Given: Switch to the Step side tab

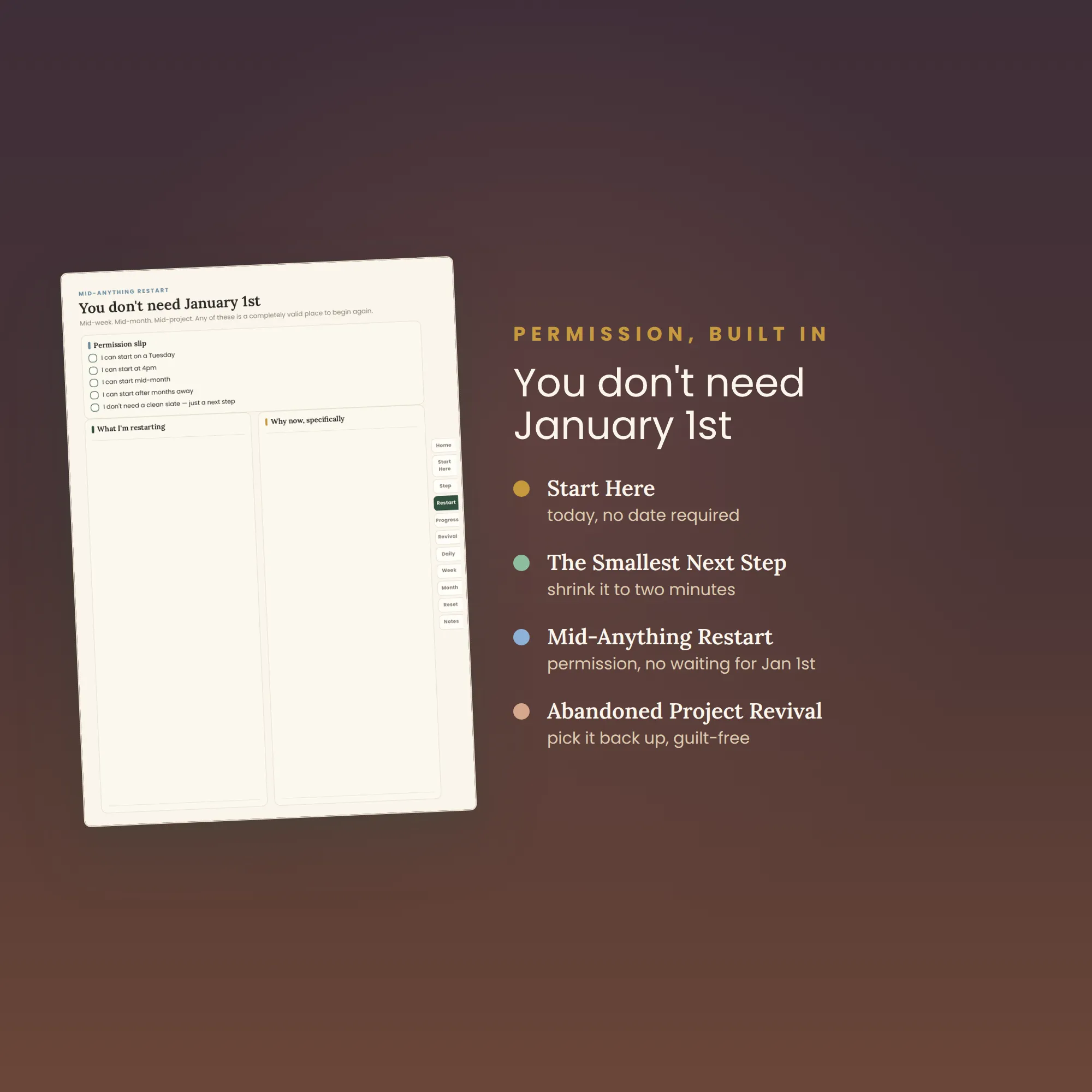Looking at the screenshot, I should click(x=446, y=485).
